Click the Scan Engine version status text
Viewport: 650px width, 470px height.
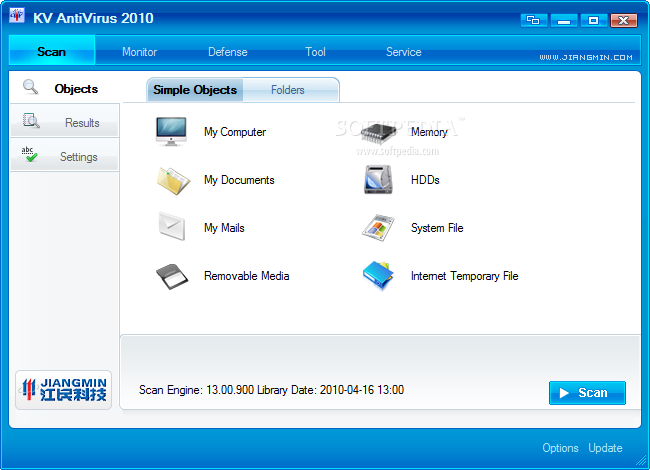coord(271,390)
